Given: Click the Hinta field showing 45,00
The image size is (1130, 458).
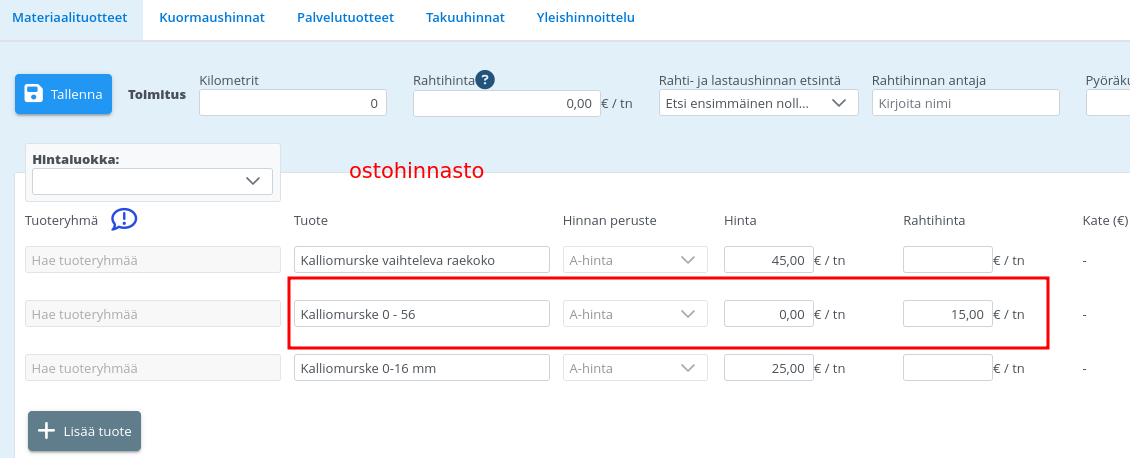Looking at the screenshot, I should (767, 260).
